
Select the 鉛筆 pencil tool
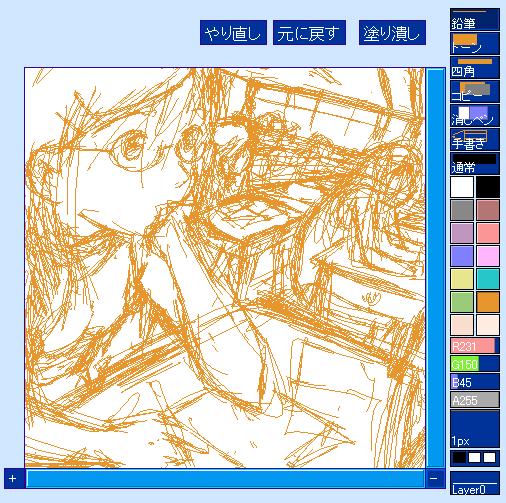475,20
